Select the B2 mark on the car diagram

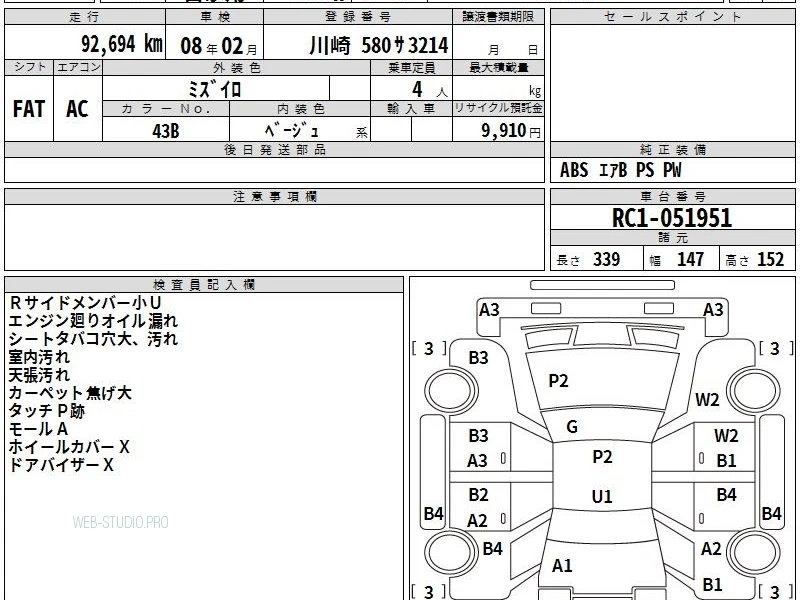479,494
